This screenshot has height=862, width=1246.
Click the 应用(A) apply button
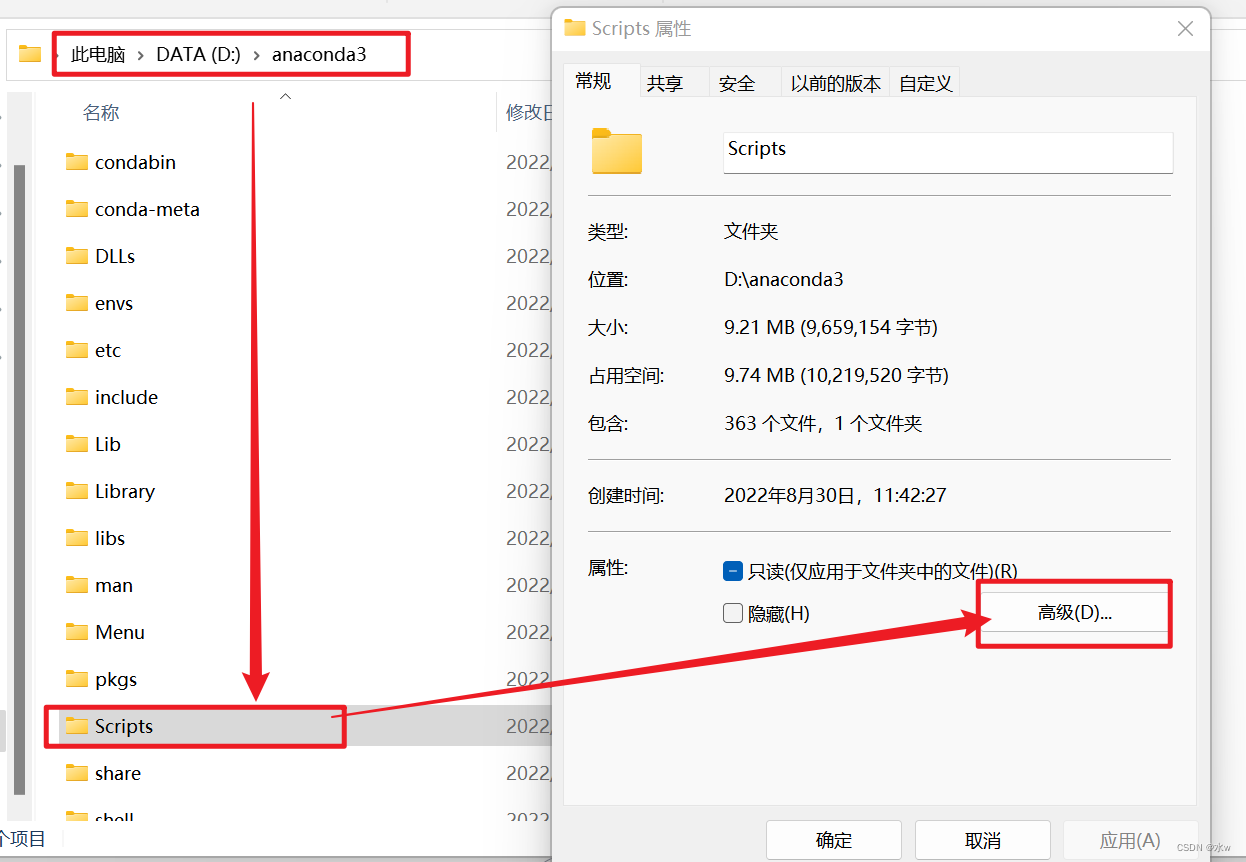click(1131, 840)
